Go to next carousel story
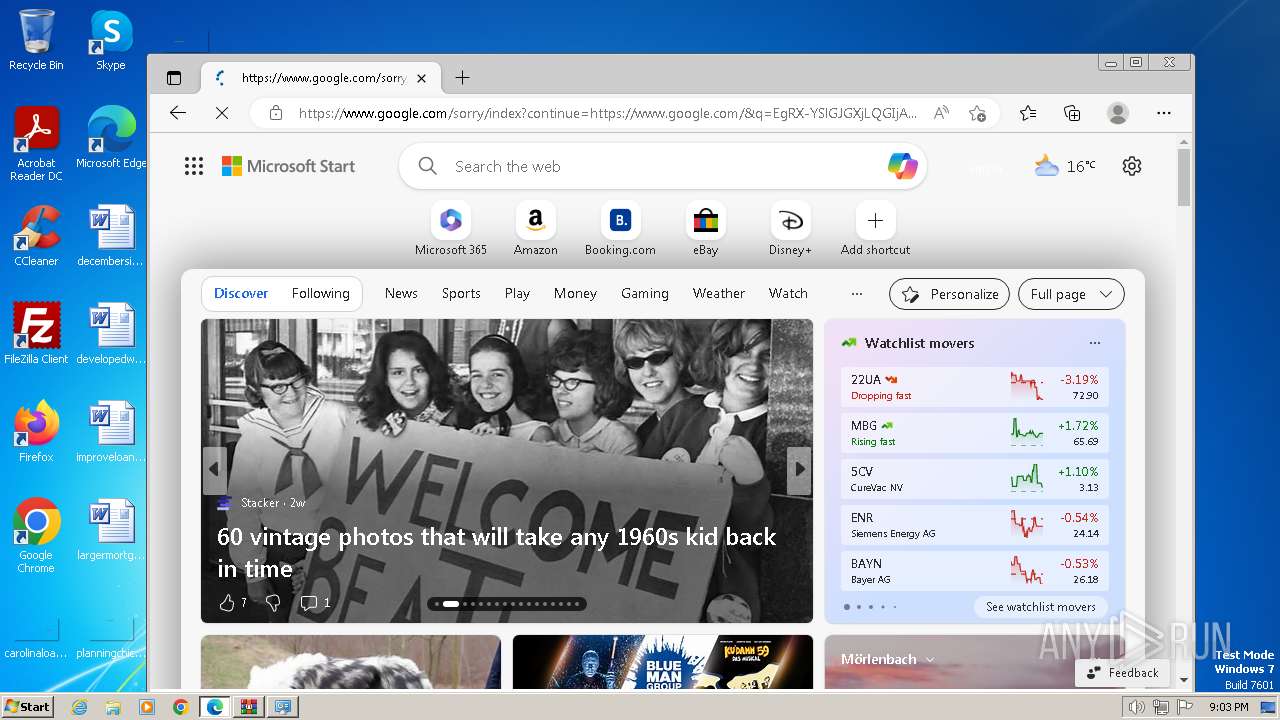The height and width of the screenshot is (720, 1280). pos(799,470)
